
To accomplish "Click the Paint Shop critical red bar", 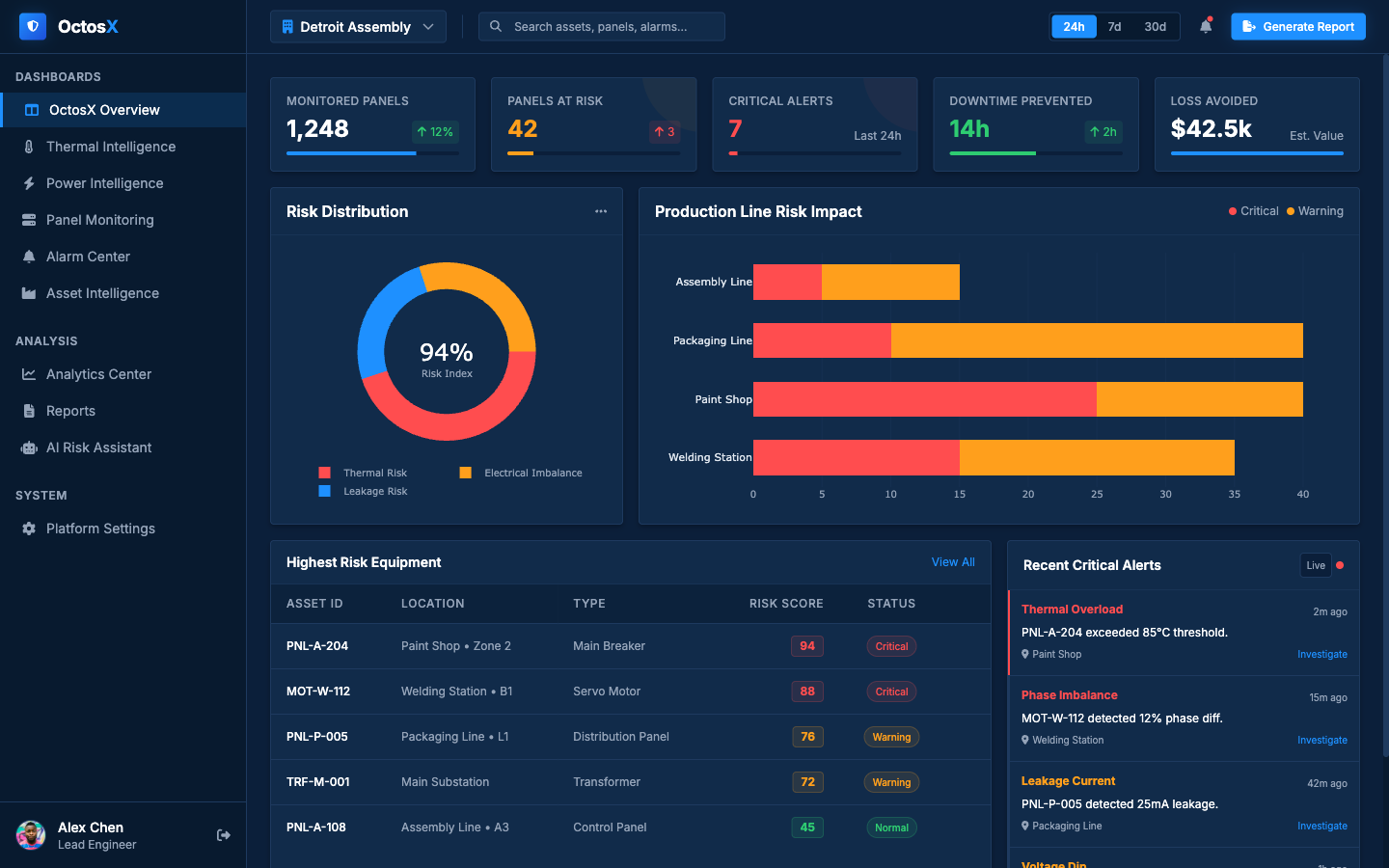I will click(925, 399).
